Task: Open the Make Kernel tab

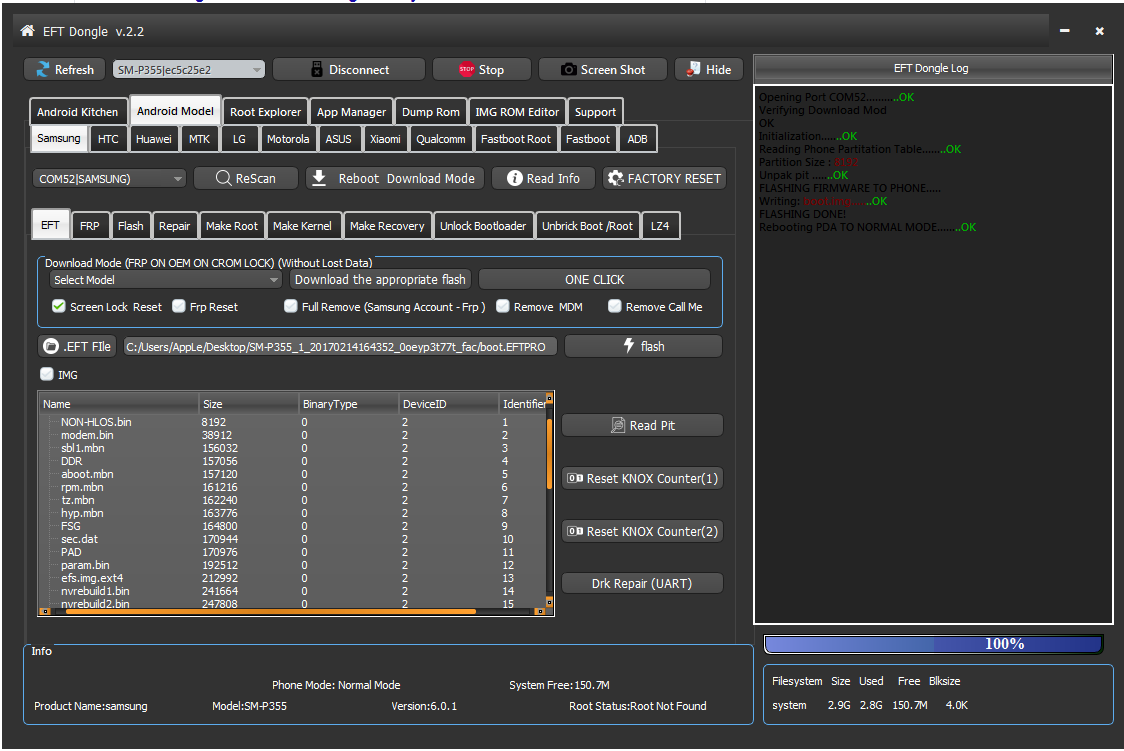Action: [x=302, y=226]
